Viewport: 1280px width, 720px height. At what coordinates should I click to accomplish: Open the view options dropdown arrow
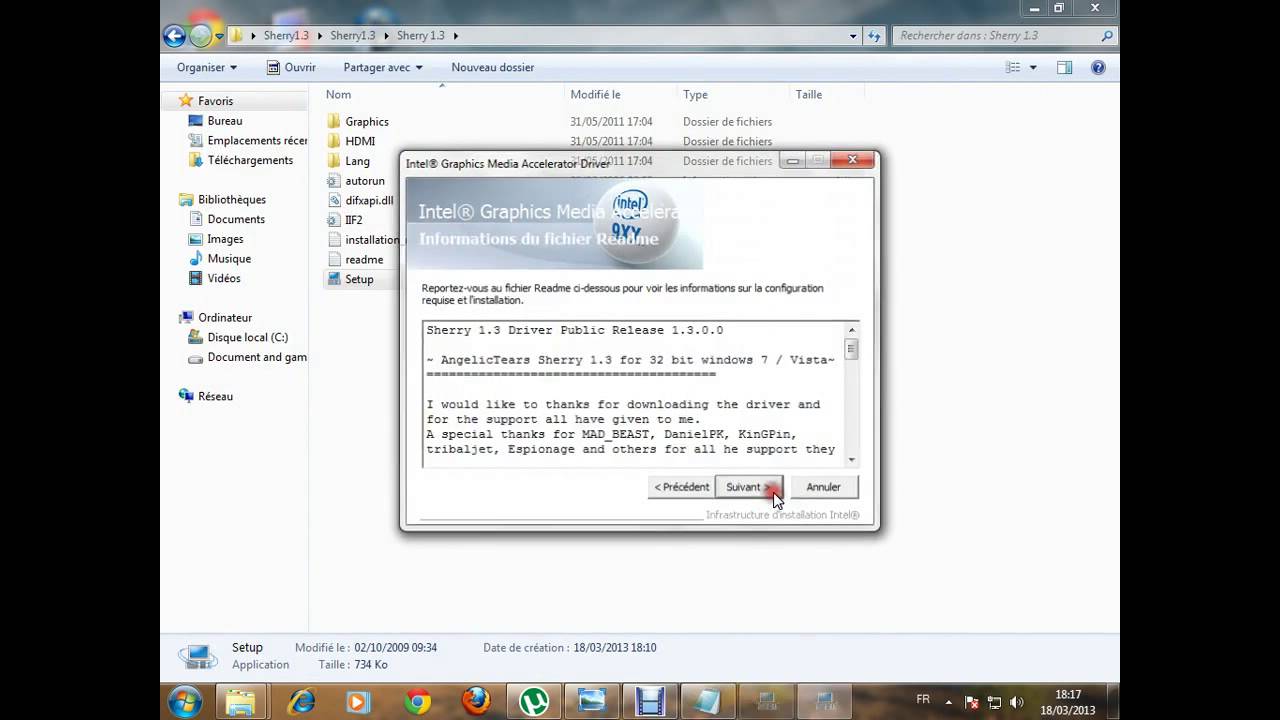click(1033, 67)
